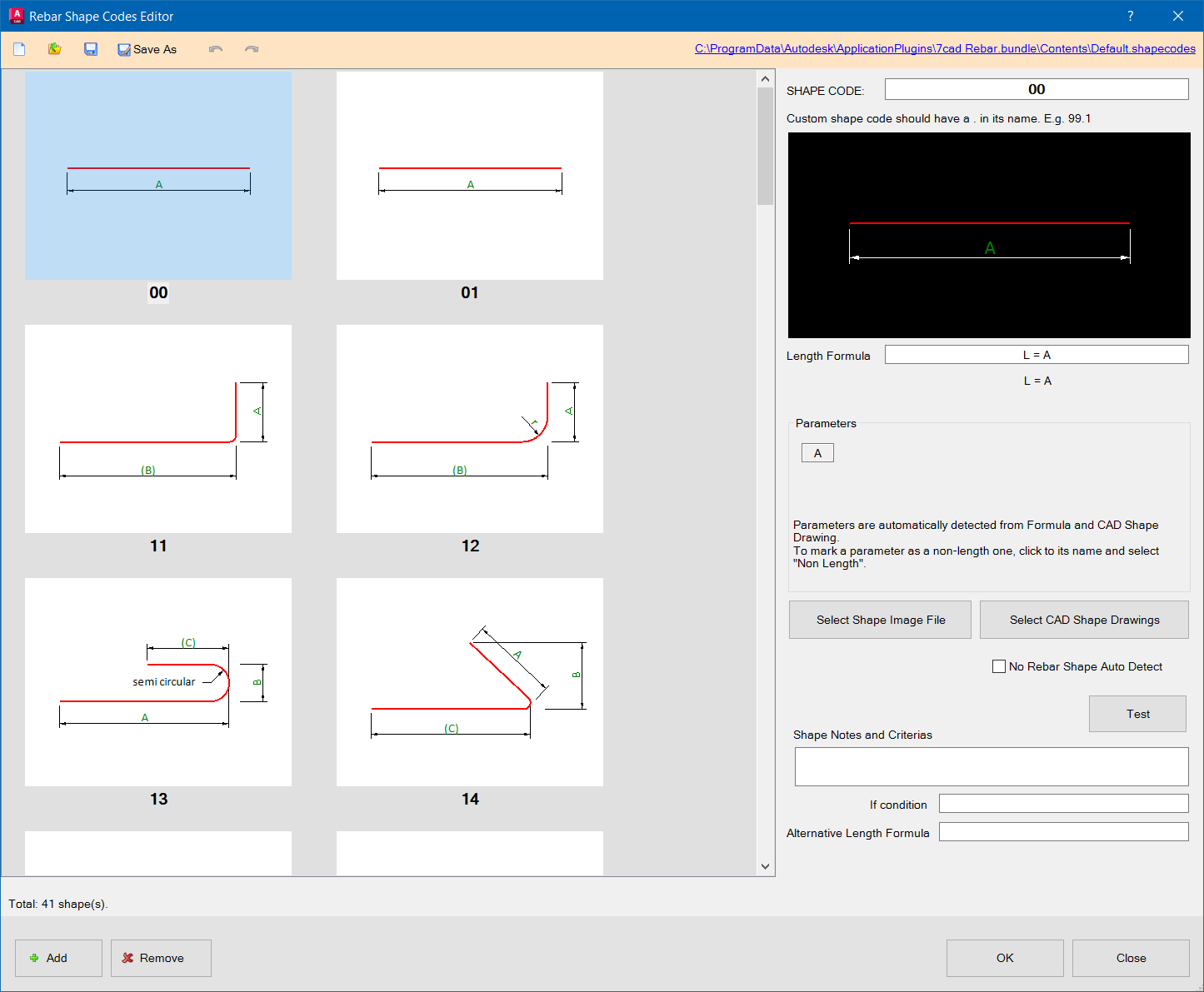This screenshot has width=1204, height=992.
Task: Open the Default.shapecodes file path link
Action: [945, 49]
